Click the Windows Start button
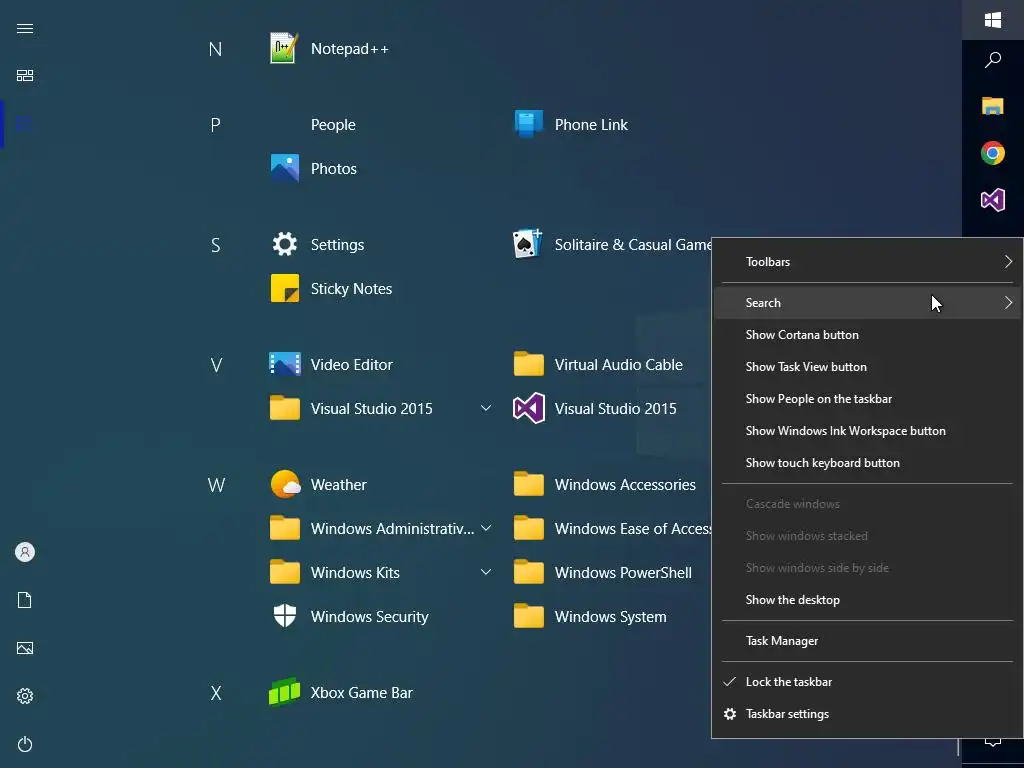 coord(993,20)
